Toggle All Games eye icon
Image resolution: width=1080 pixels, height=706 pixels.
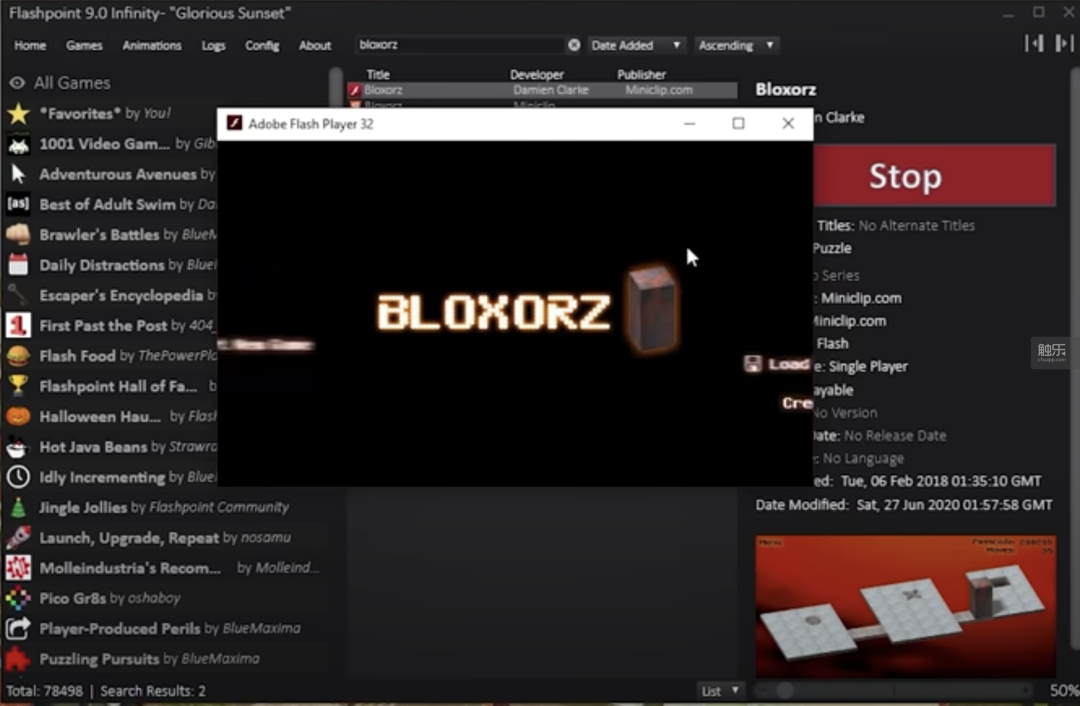[17, 83]
